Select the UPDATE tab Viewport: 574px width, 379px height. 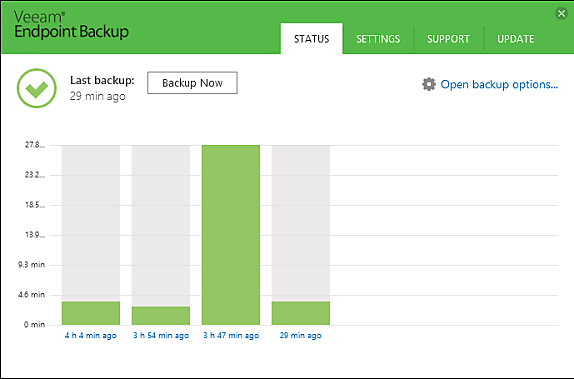515,39
